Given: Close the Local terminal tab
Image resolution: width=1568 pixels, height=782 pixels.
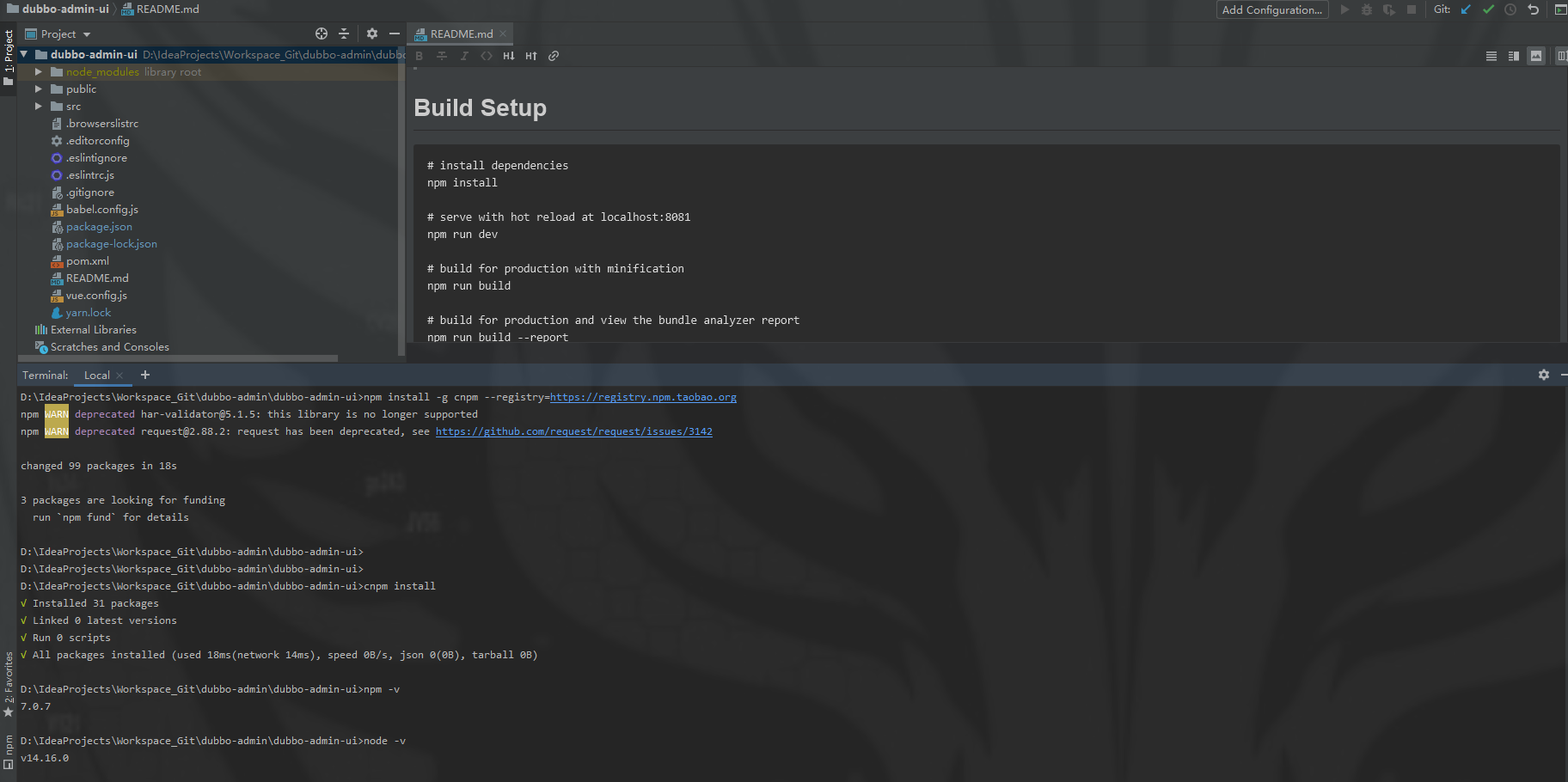Looking at the screenshot, I should (x=120, y=376).
